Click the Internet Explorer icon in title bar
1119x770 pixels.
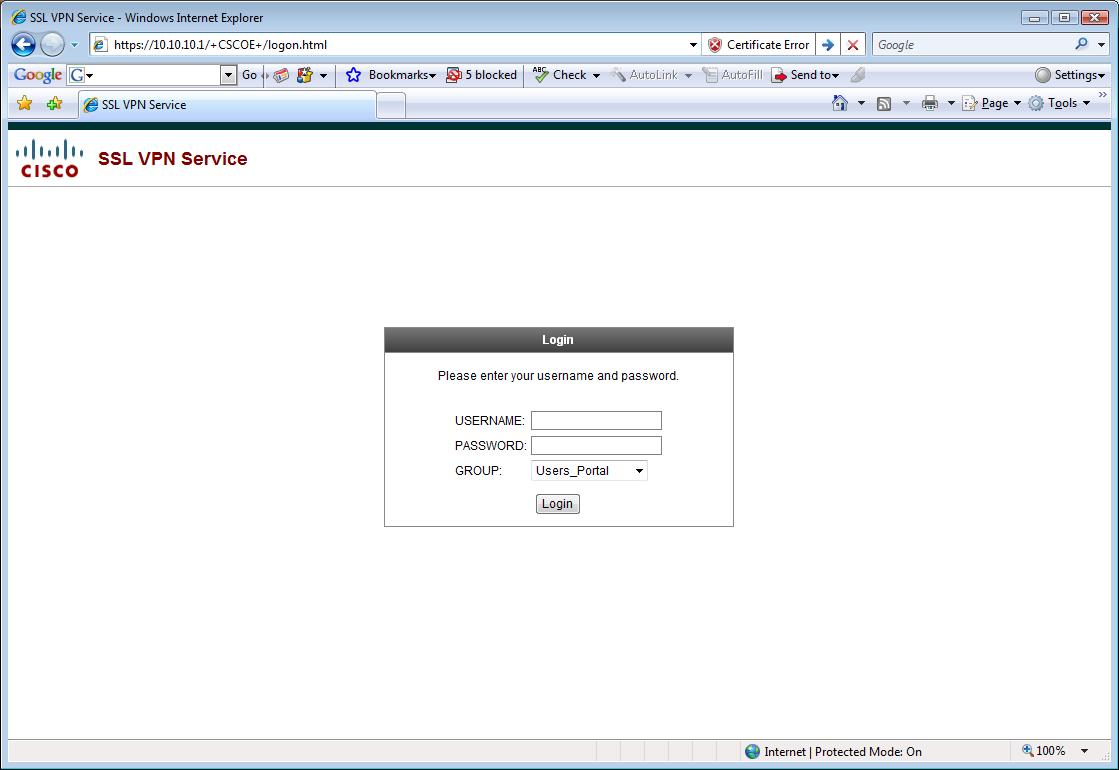point(18,16)
